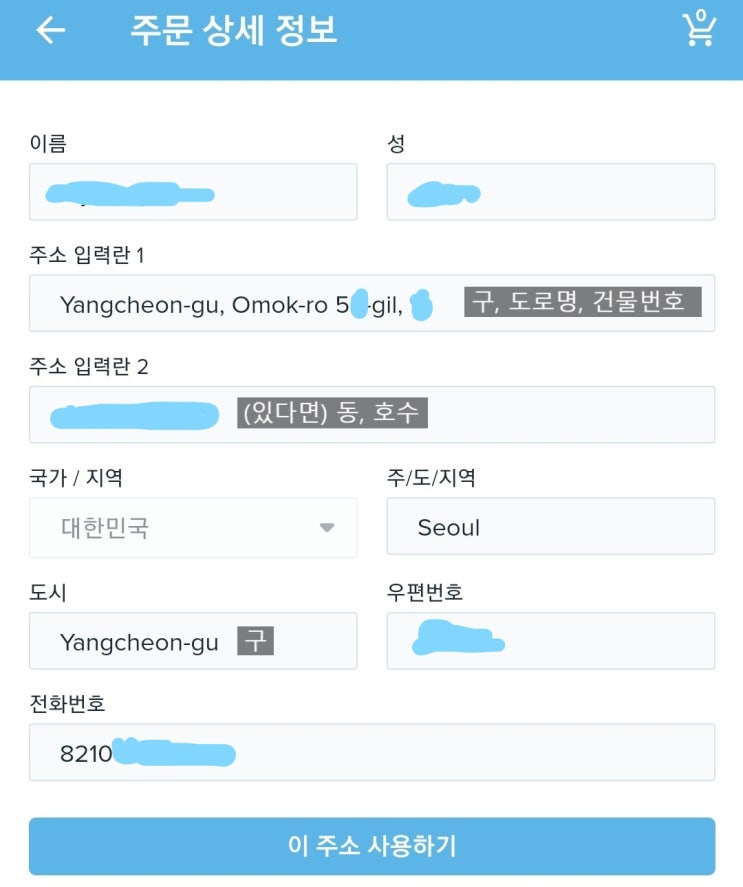This screenshot has width=743, height=887.
Task: Click the 주/도/지역 label
Action: click(x=431, y=478)
